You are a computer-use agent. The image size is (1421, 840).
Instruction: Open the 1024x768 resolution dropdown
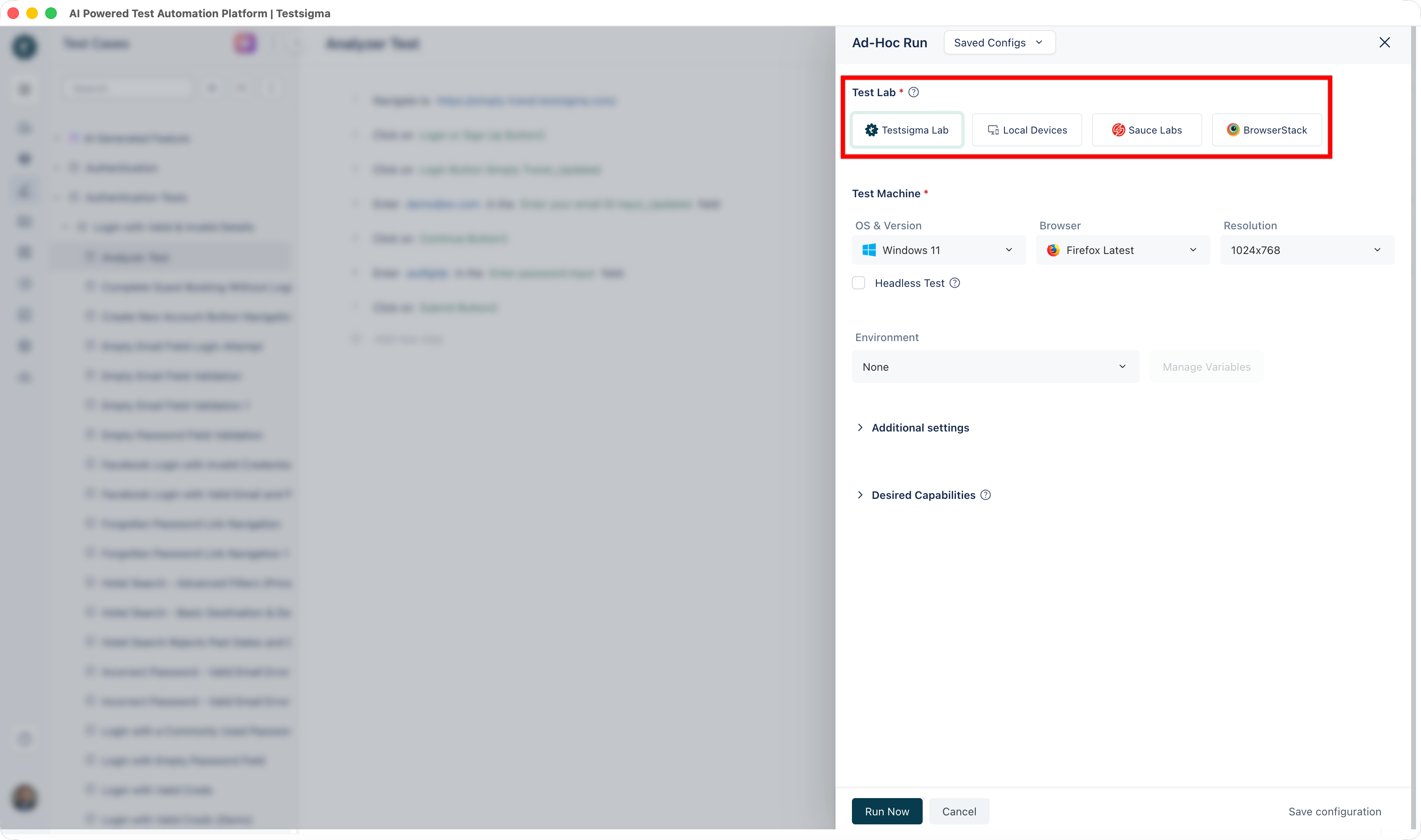[x=1307, y=250]
